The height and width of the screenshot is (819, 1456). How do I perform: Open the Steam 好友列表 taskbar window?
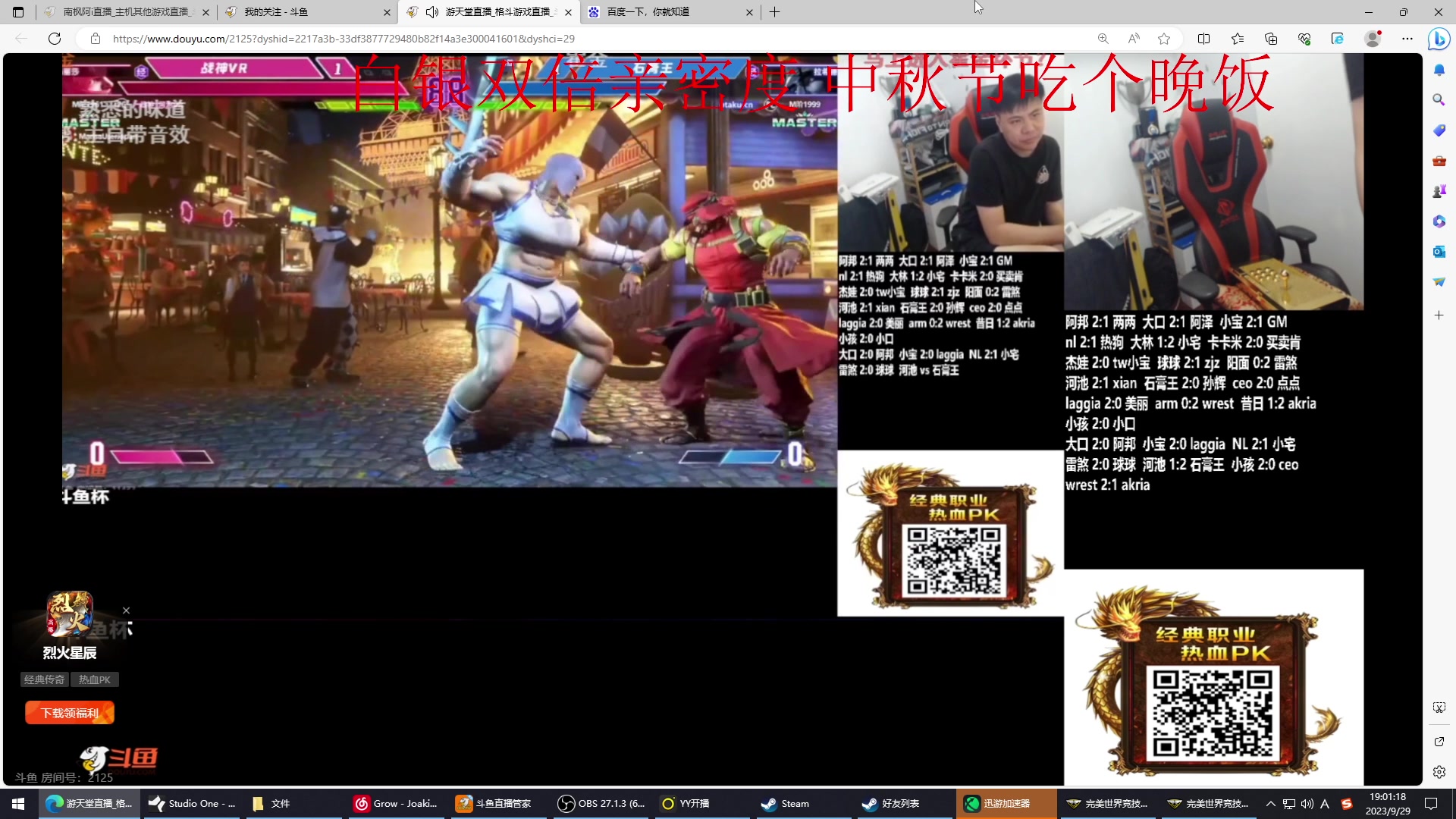(905, 804)
